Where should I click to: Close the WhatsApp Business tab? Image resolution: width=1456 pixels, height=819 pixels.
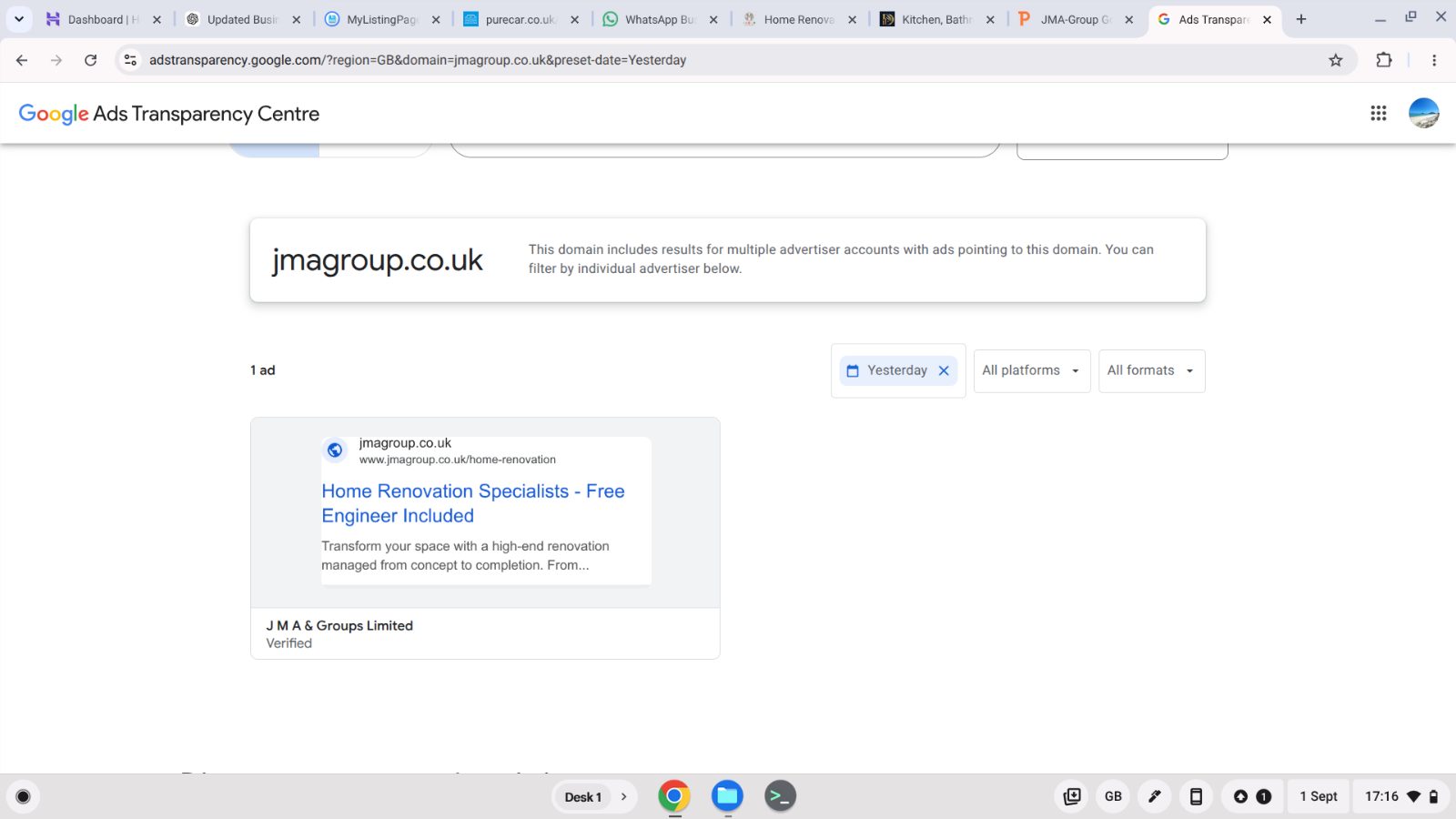tap(713, 19)
